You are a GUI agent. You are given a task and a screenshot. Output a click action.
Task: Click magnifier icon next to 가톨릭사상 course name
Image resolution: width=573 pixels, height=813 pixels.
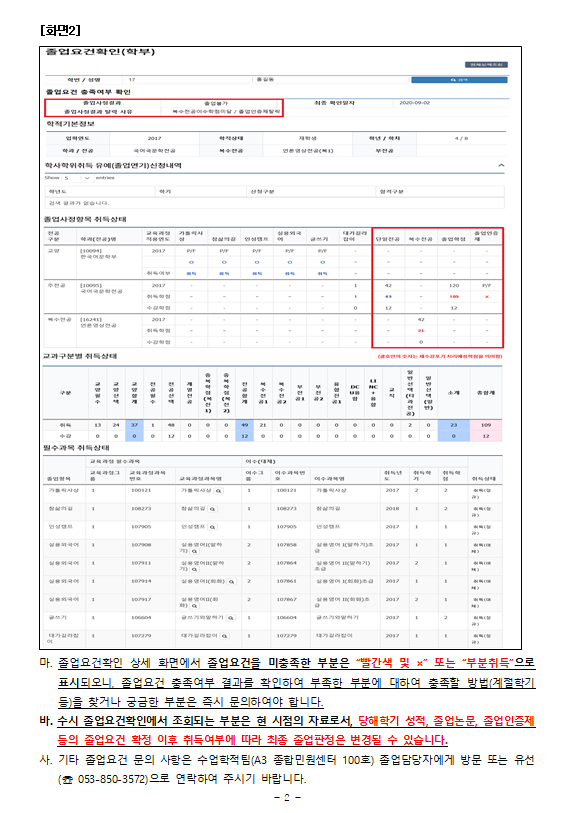[x=219, y=490]
